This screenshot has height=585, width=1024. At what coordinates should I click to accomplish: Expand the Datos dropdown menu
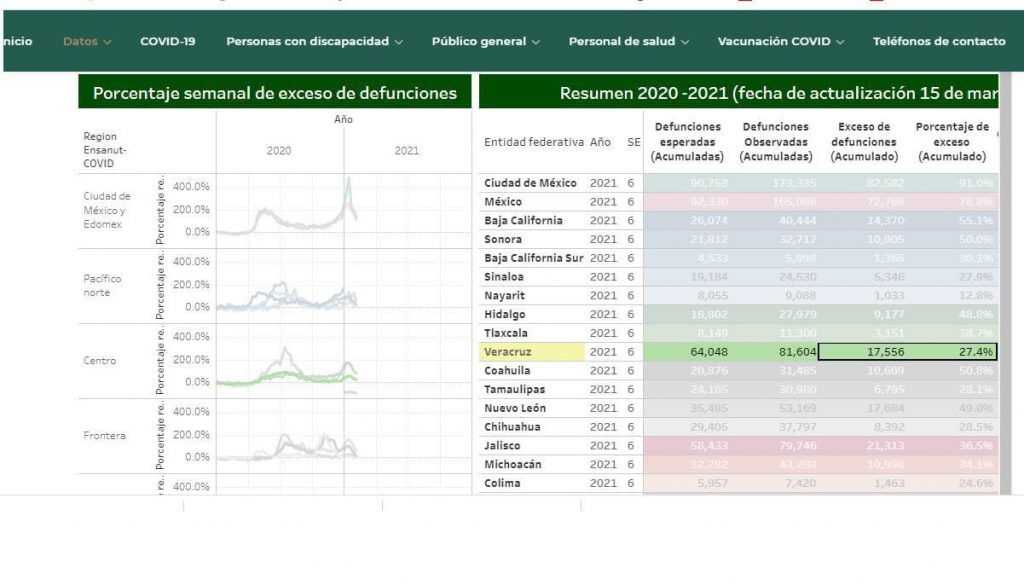point(87,41)
